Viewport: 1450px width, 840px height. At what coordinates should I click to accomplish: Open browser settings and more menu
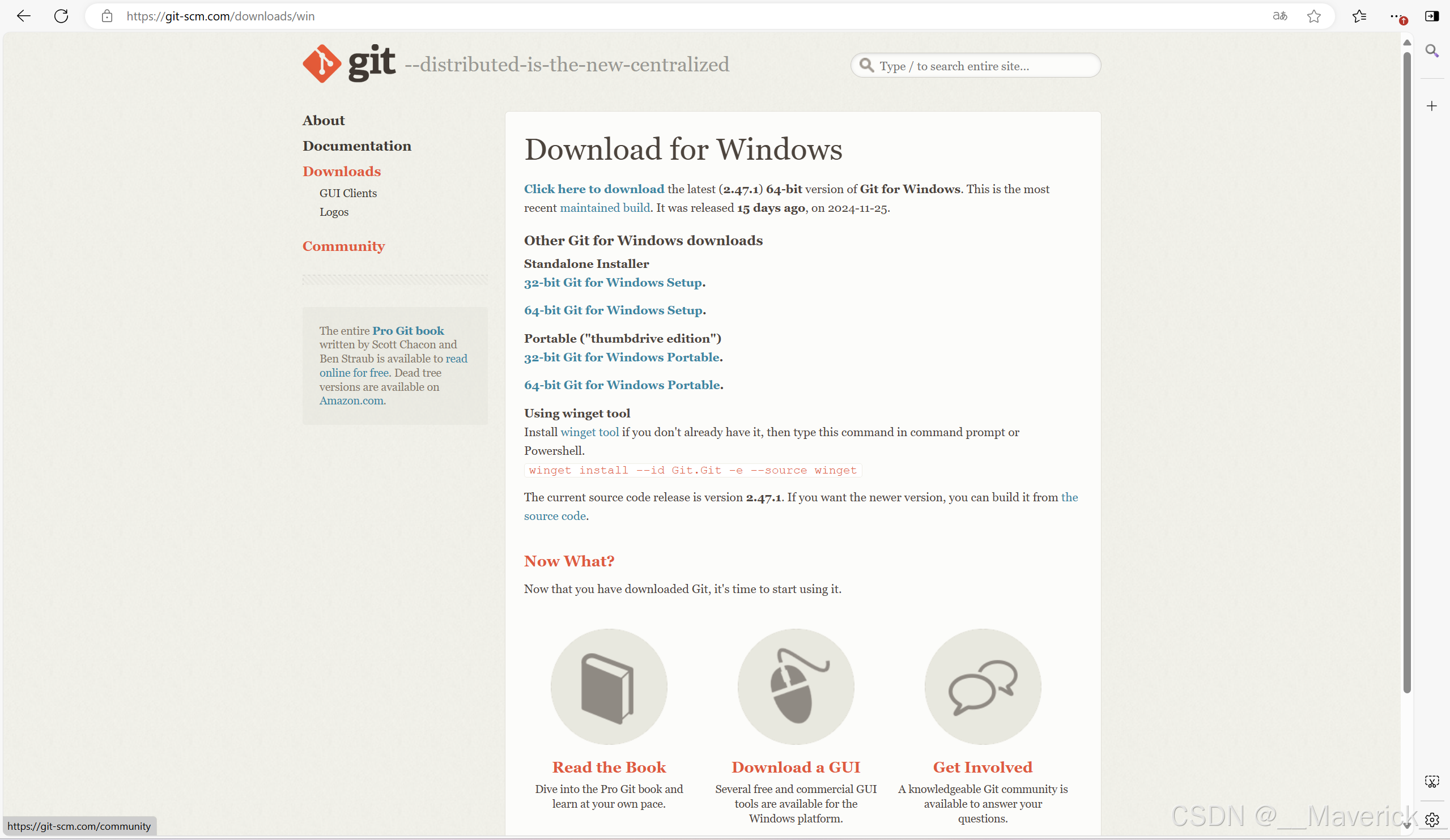coord(1396,16)
